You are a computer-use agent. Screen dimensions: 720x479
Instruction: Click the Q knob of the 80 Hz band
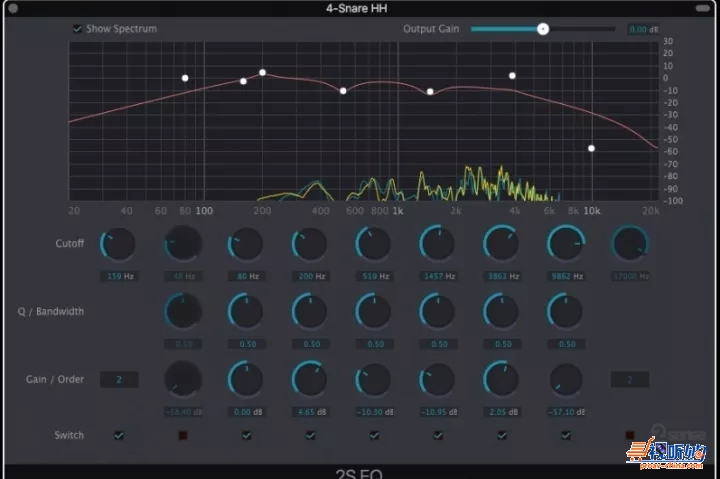tap(246, 311)
